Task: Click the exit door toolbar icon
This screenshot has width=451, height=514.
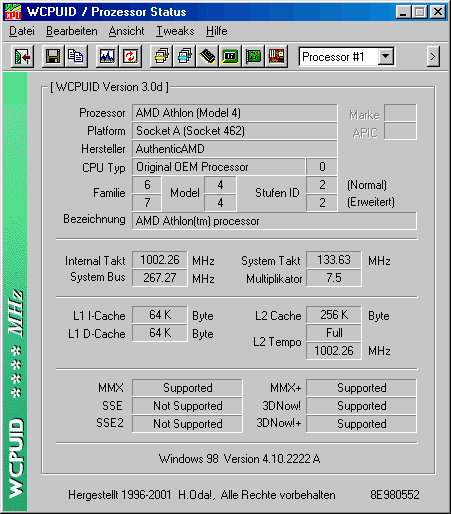Action: pyautogui.click(x=22, y=57)
